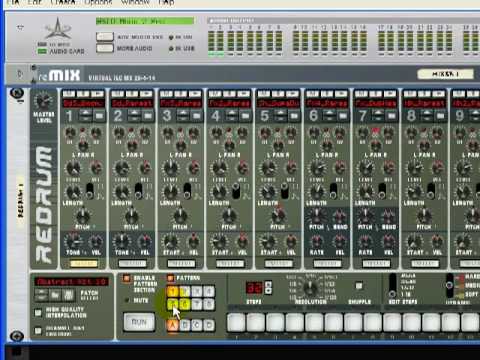Mute drum channel 2
This screenshot has width=480, height=360.
(118, 94)
